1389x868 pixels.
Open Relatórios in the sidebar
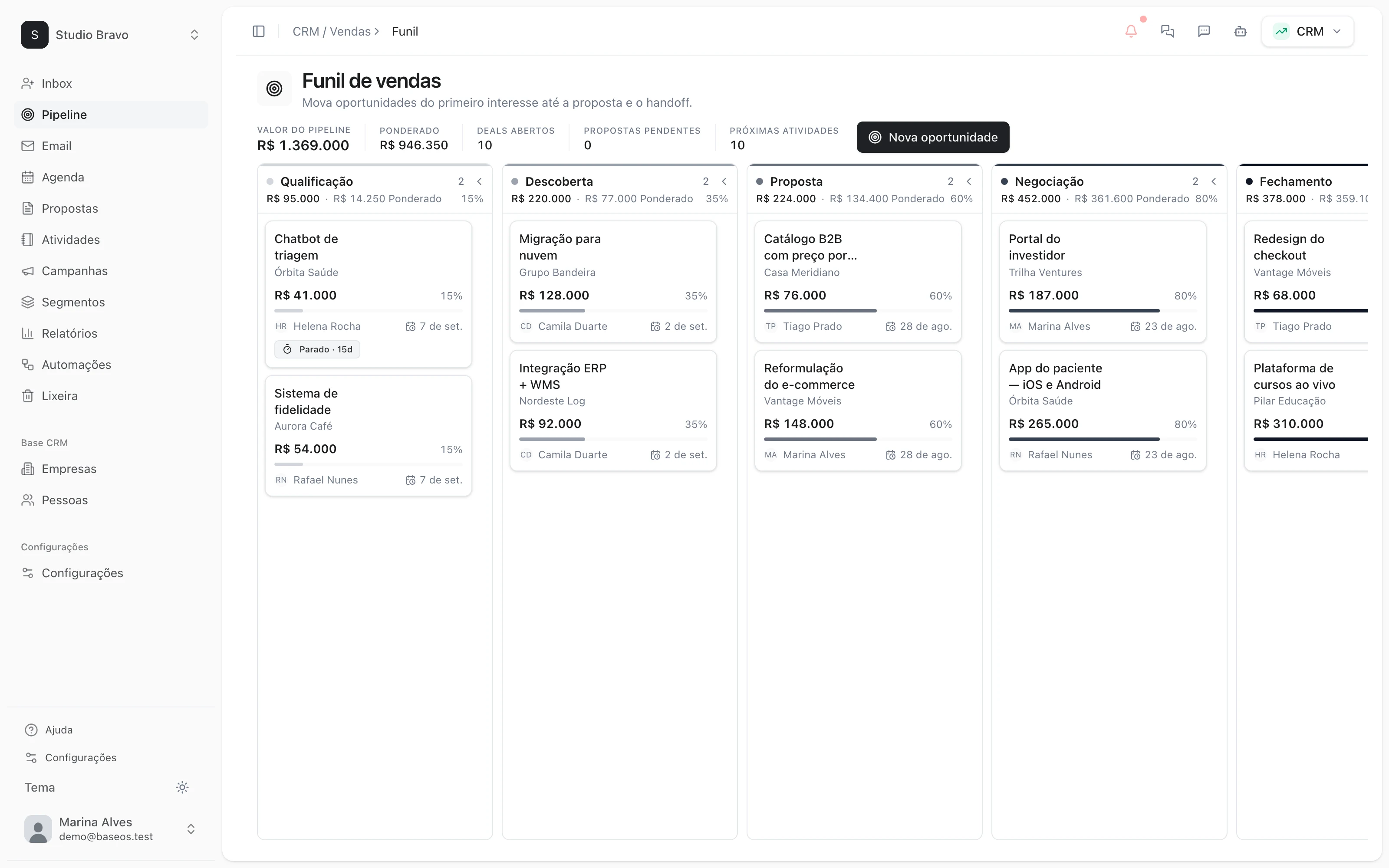pos(111,334)
